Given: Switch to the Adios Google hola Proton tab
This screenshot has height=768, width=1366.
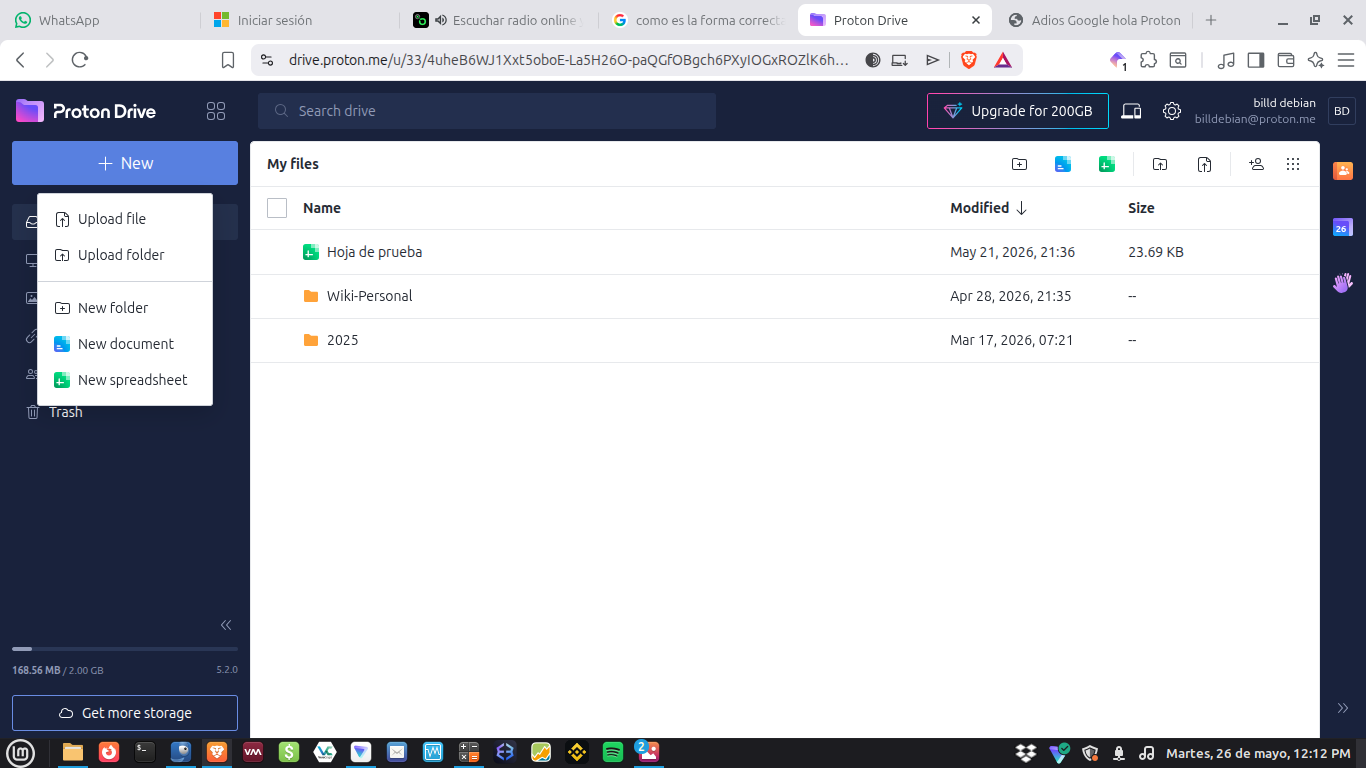Looking at the screenshot, I should point(1094,20).
